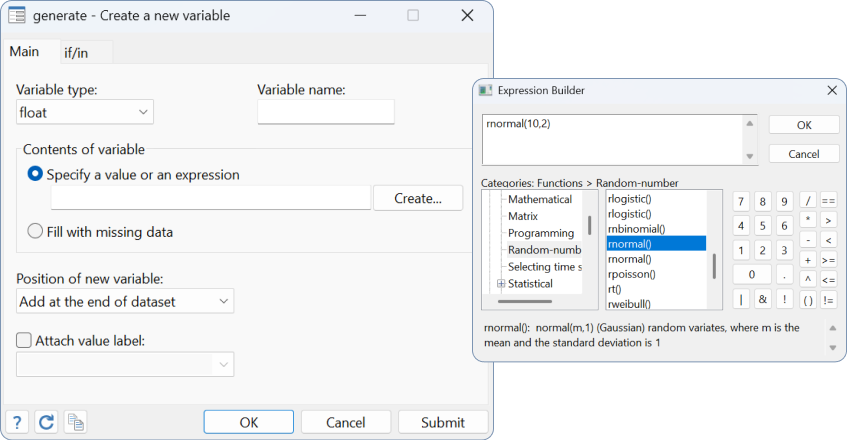848x440 pixels.
Task: Open the Variable type dropdown
Action: pos(84,112)
